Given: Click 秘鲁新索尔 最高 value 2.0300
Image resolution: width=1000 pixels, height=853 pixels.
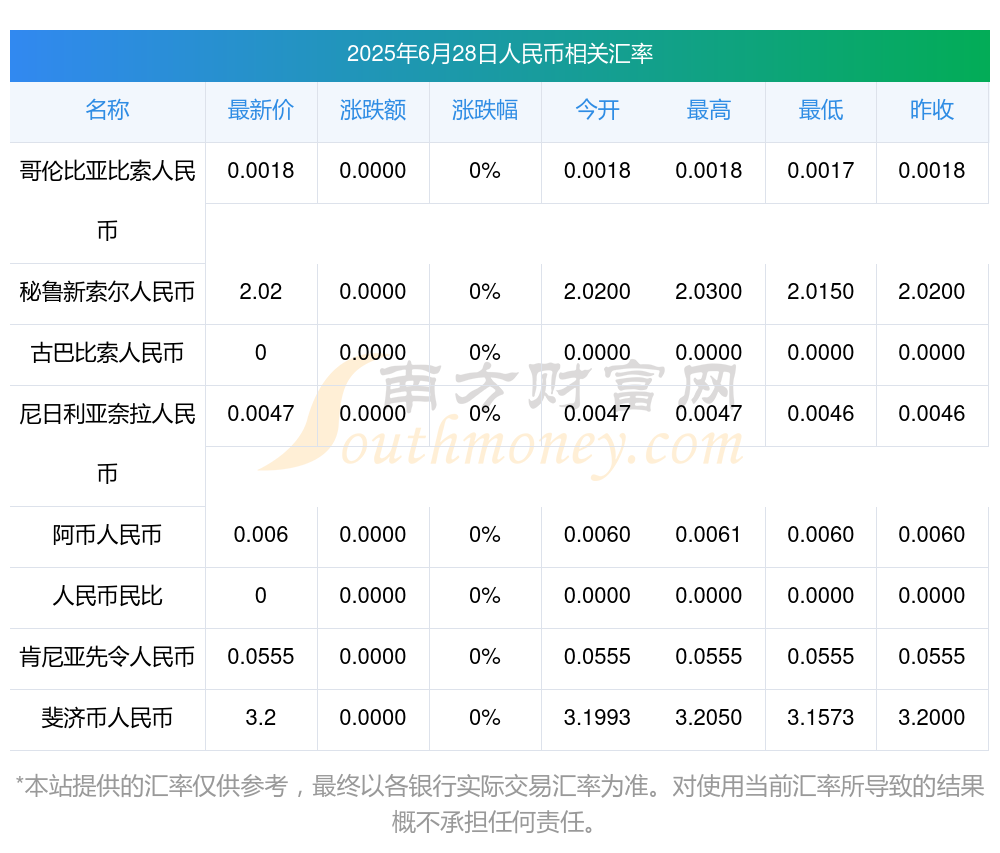Looking at the screenshot, I should [x=709, y=292].
